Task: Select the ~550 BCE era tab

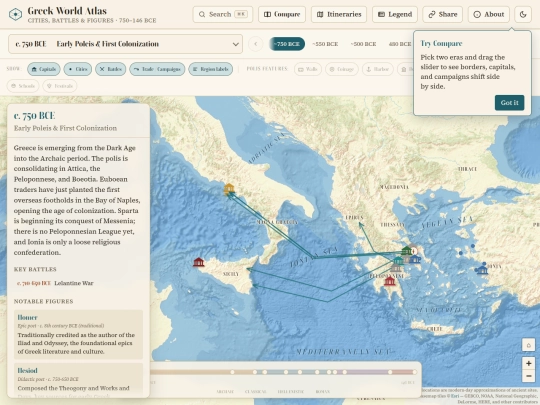Action: (325, 44)
